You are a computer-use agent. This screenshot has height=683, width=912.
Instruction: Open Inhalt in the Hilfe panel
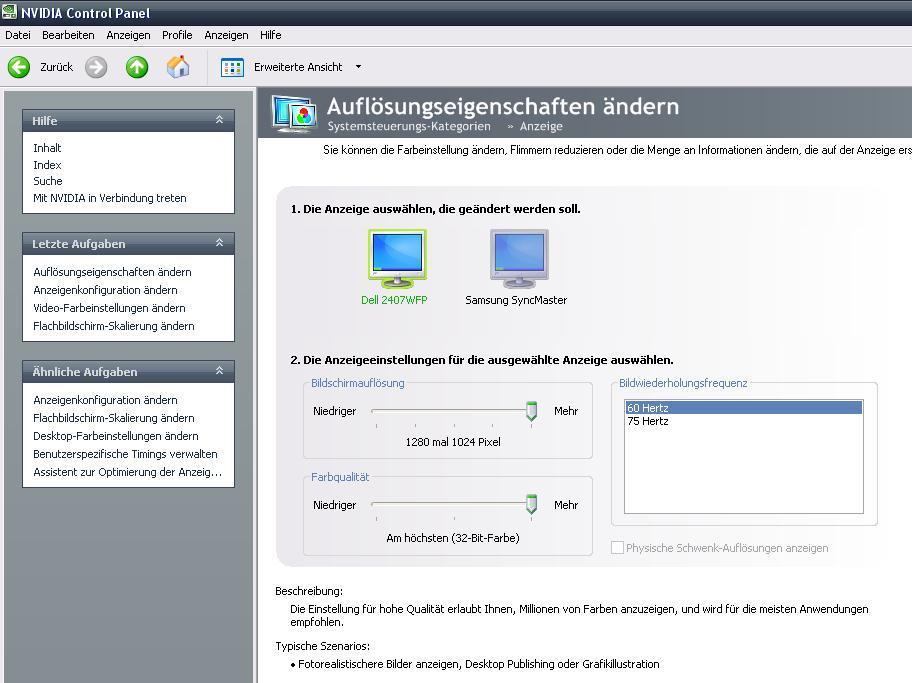tap(47, 148)
